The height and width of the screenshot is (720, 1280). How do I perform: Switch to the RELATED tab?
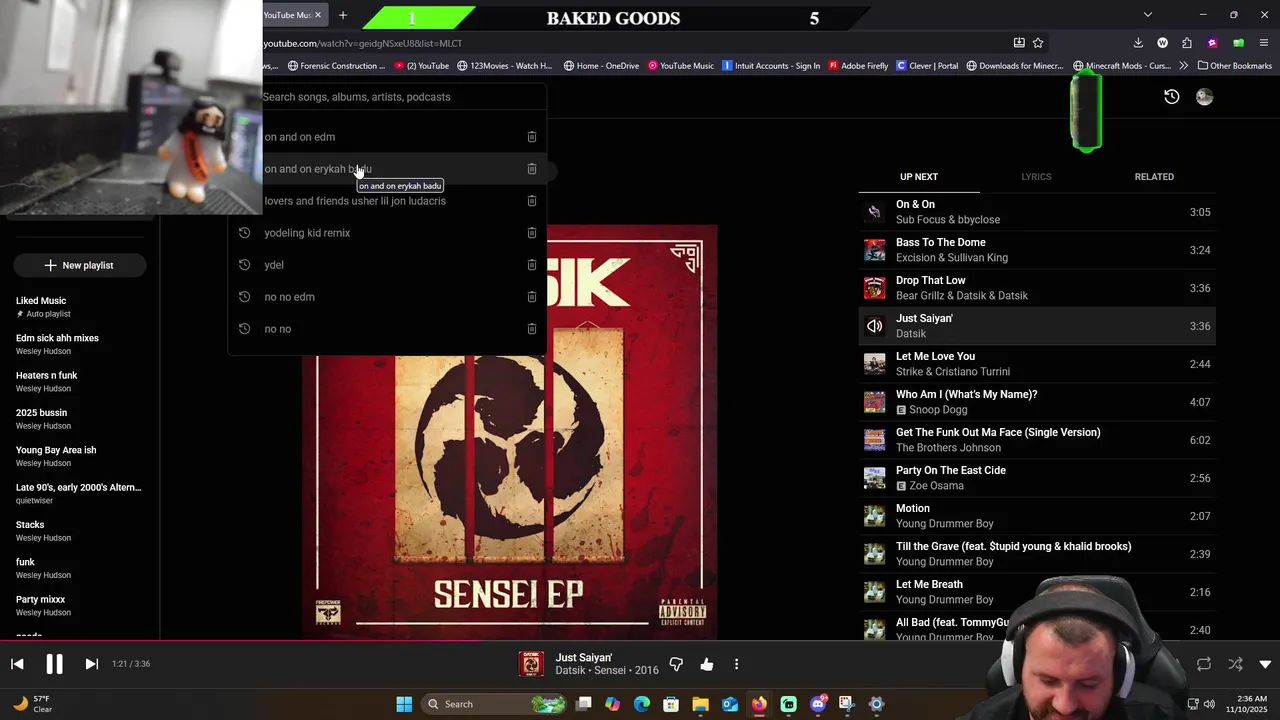[x=1154, y=177]
